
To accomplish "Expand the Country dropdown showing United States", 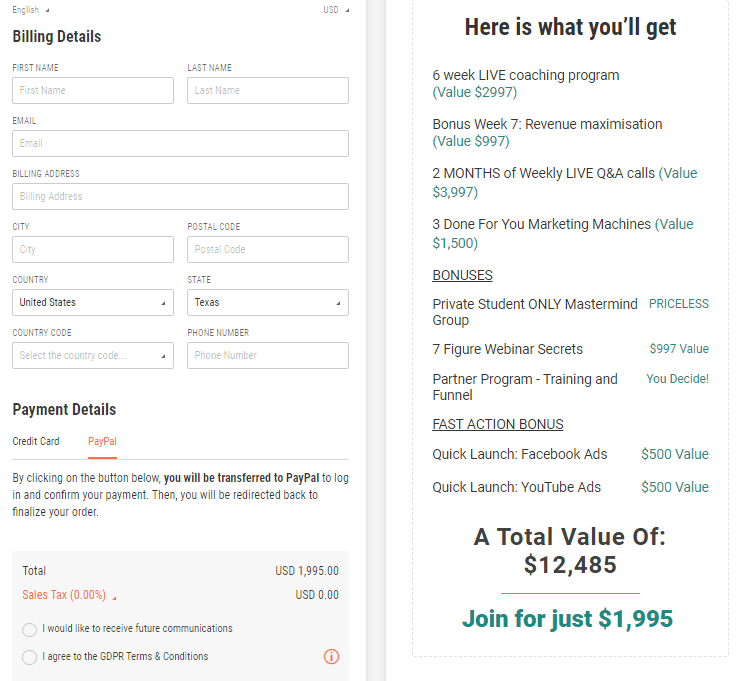I will click(x=93, y=302).
